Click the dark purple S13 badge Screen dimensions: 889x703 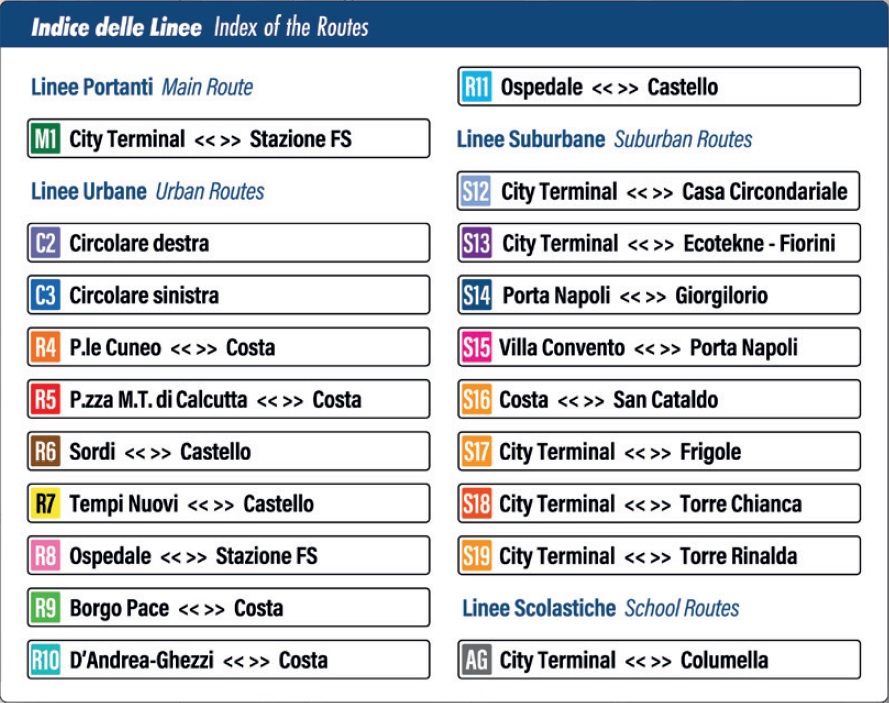coord(477,243)
